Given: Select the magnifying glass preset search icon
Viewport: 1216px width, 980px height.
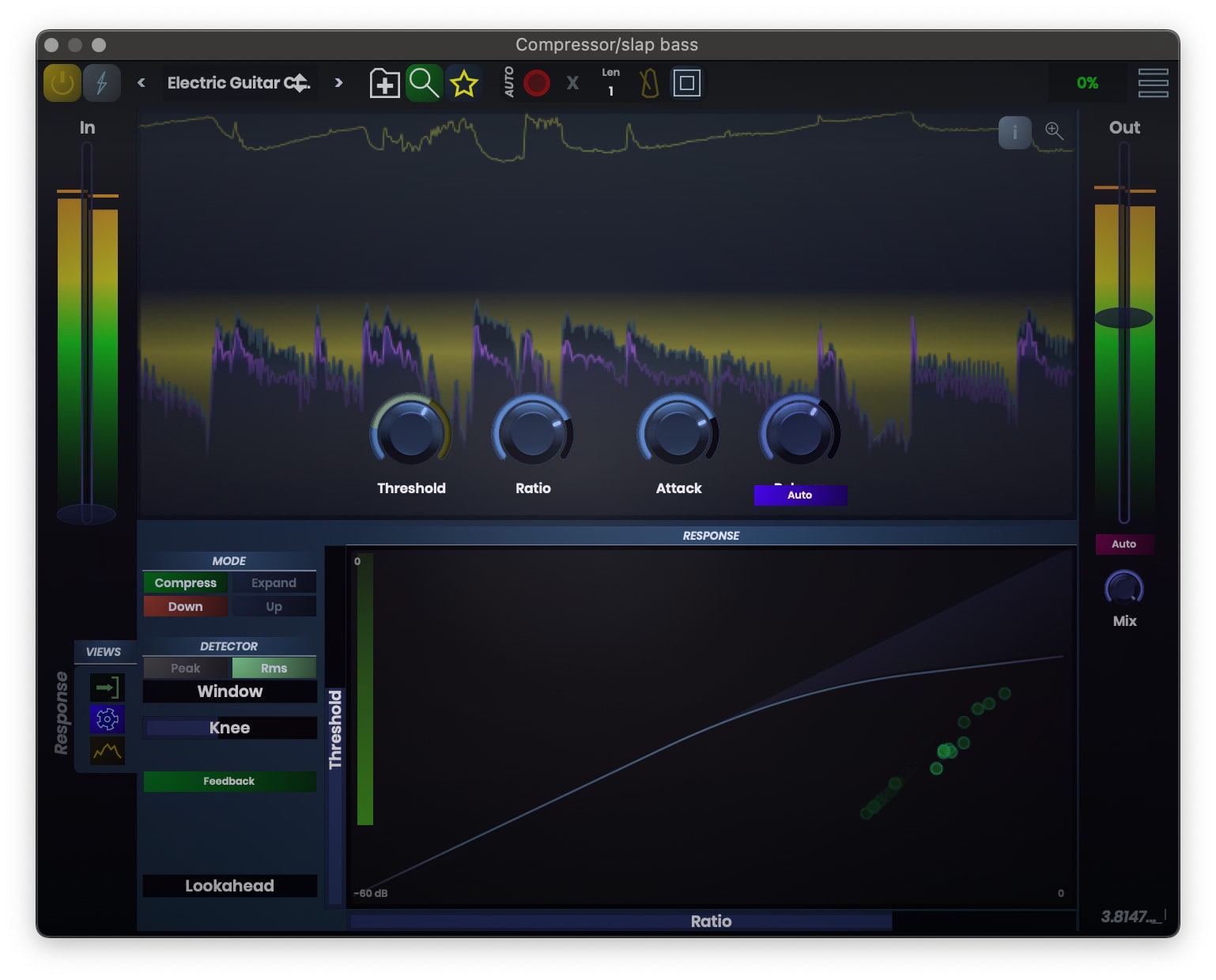Looking at the screenshot, I should point(424,82).
